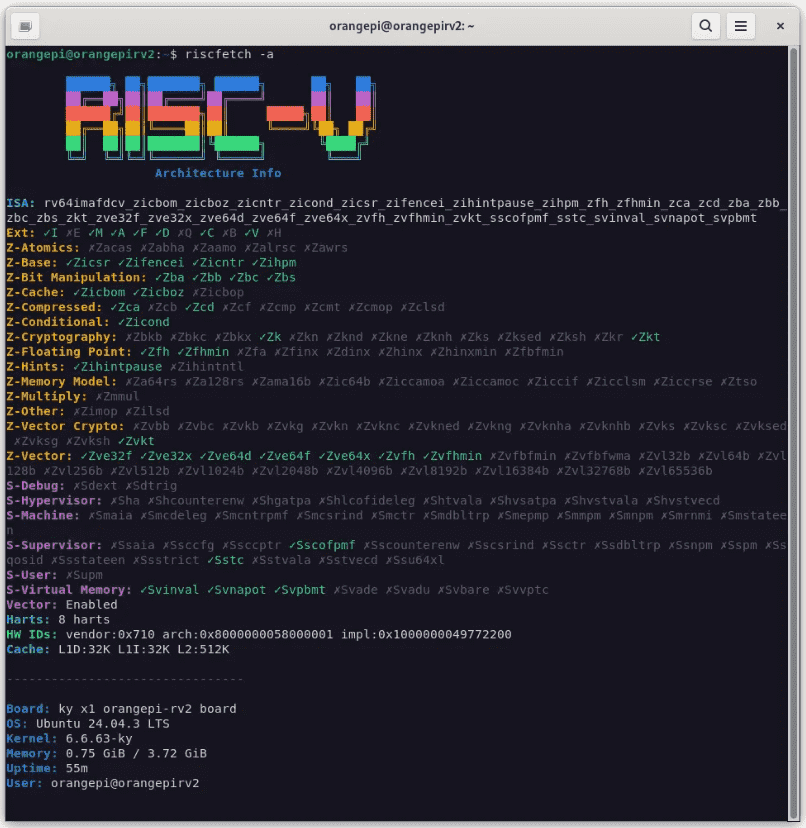Viewport: 806px width, 828px height.
Task: Click the ✓Zihintpause entry
Action: [x=117, y=366]
